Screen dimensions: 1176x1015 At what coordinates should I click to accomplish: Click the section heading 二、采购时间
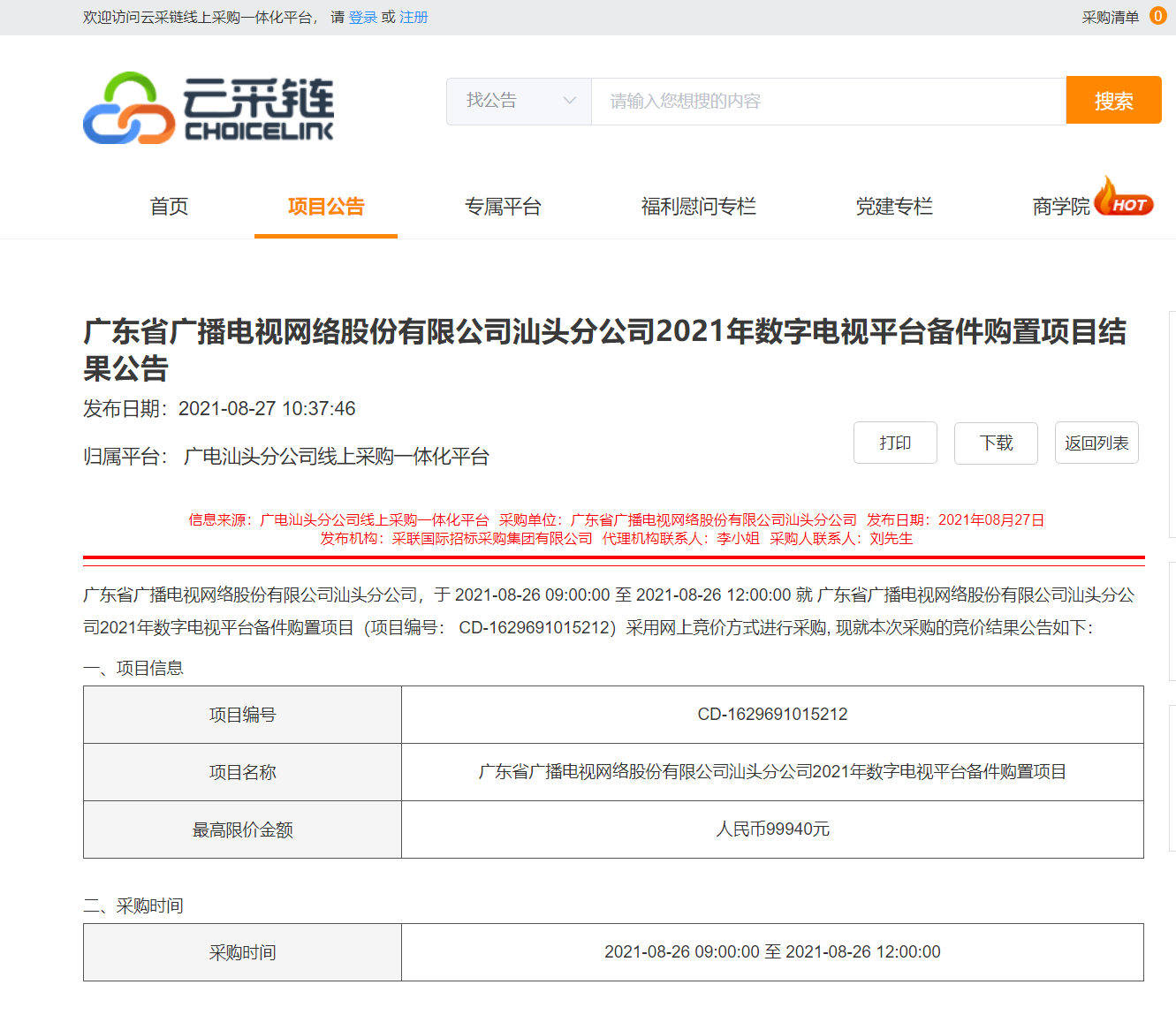[133, 905]
